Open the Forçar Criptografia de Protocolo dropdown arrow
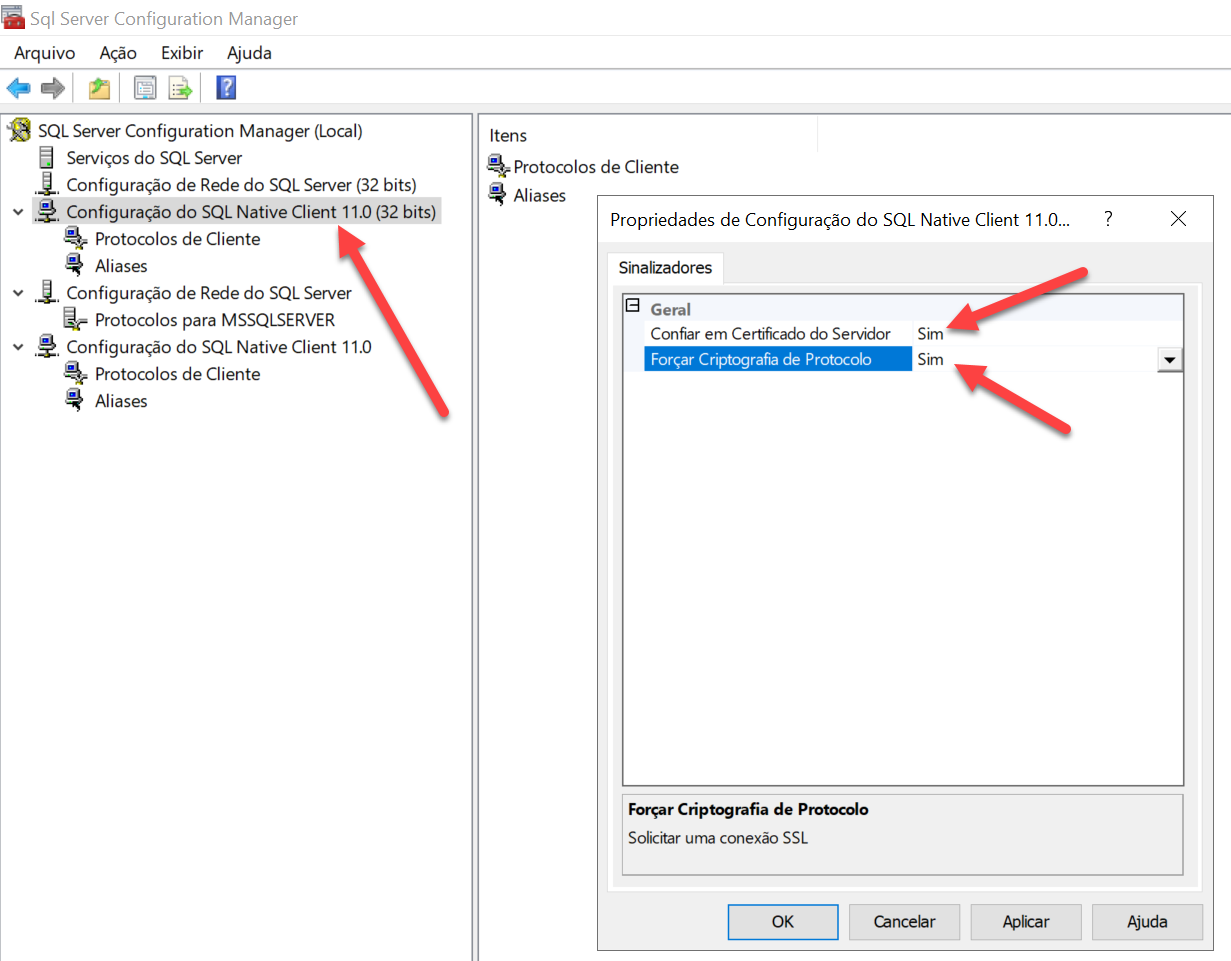This screenshot has width=1231, height=961. pyautogui.click(x=1169, y=360)
